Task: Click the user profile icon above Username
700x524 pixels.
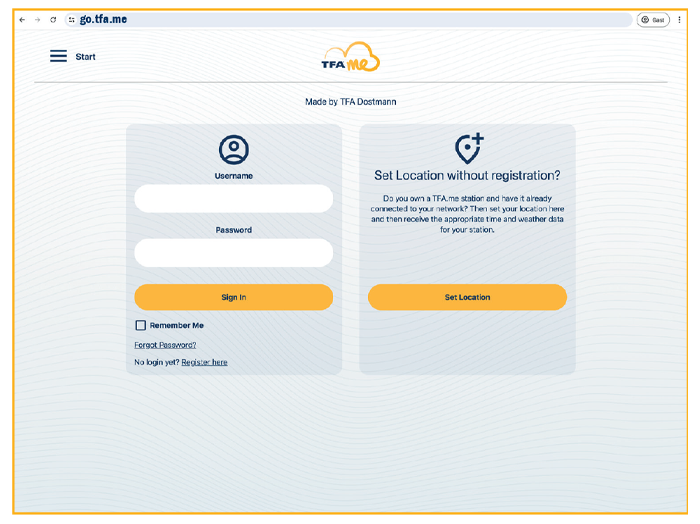Action: point(233,150)
